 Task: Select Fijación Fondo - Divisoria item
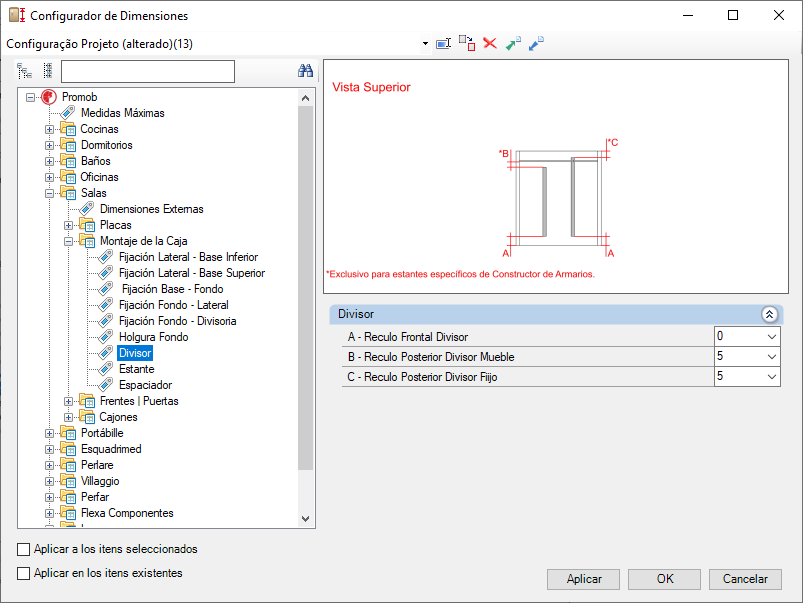coord(177,321)
